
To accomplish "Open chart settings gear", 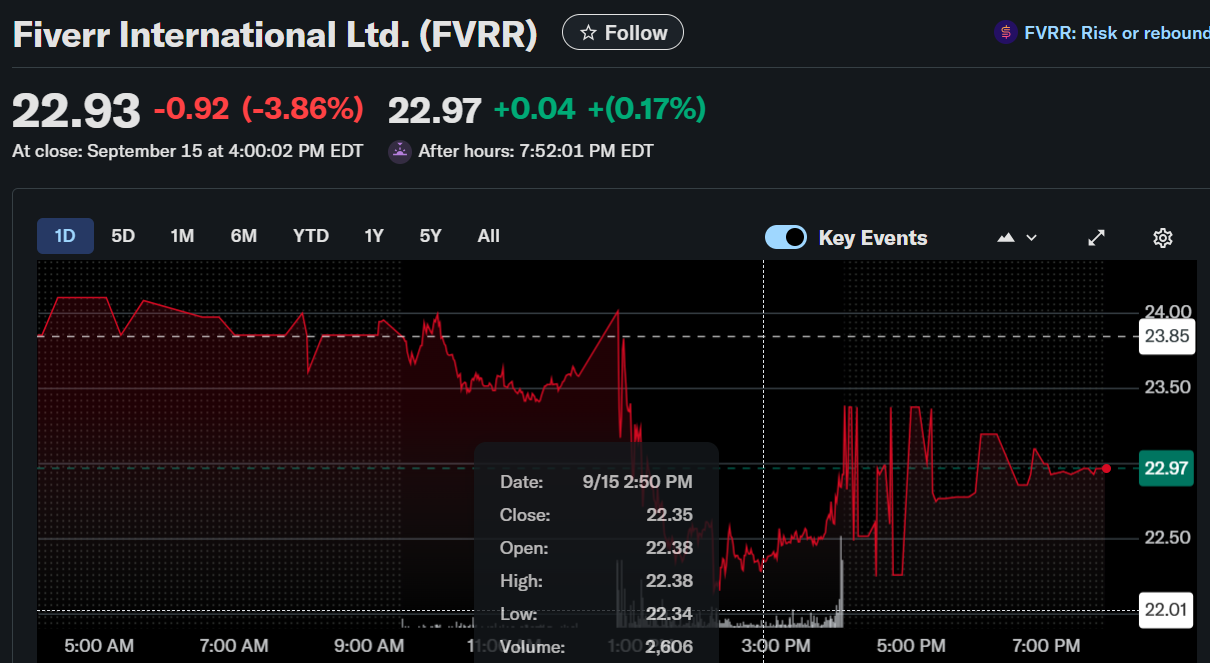I will 1162,238.
